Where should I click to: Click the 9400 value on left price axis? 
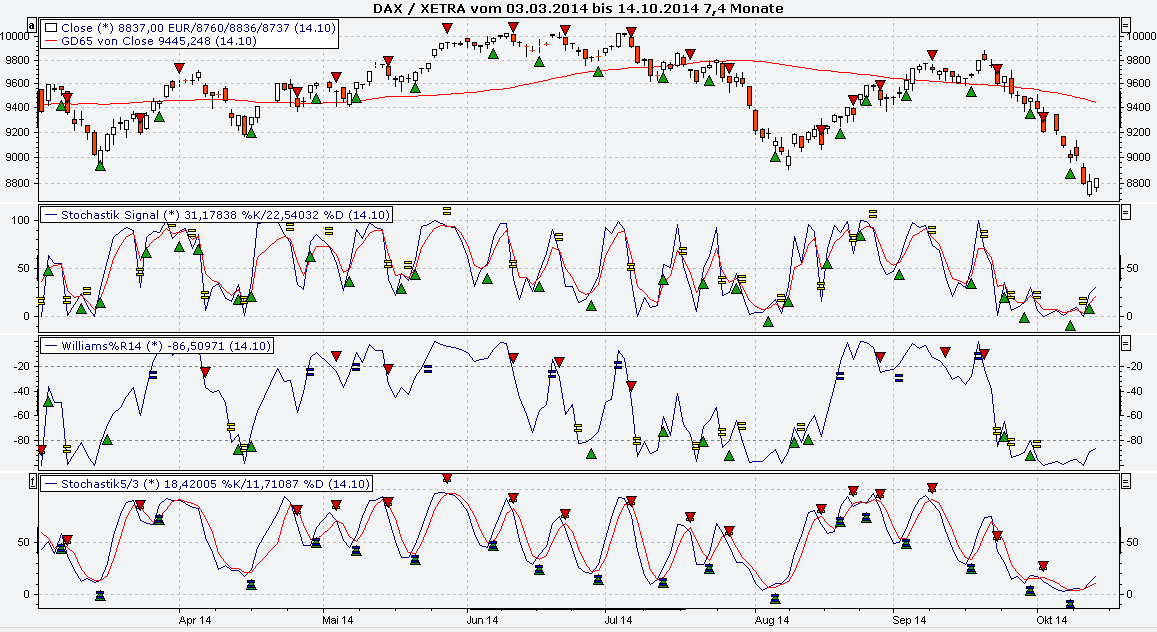coord(18,108)
